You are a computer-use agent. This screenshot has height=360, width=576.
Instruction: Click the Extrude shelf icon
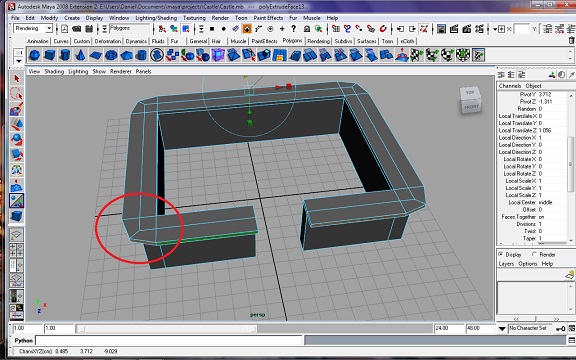264,55
